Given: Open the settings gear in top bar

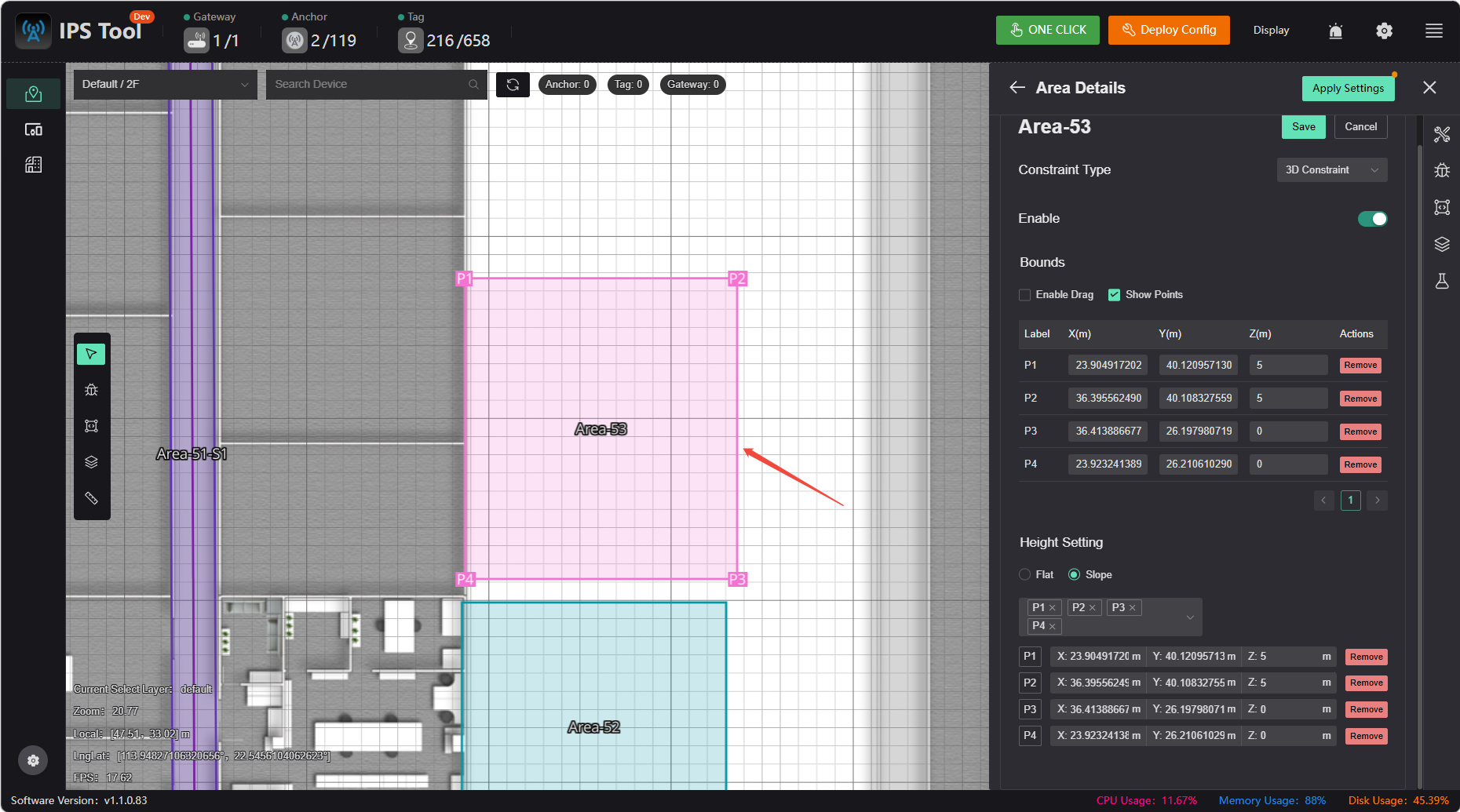Looking at the screenshot, I should [x=1384, y=31].
